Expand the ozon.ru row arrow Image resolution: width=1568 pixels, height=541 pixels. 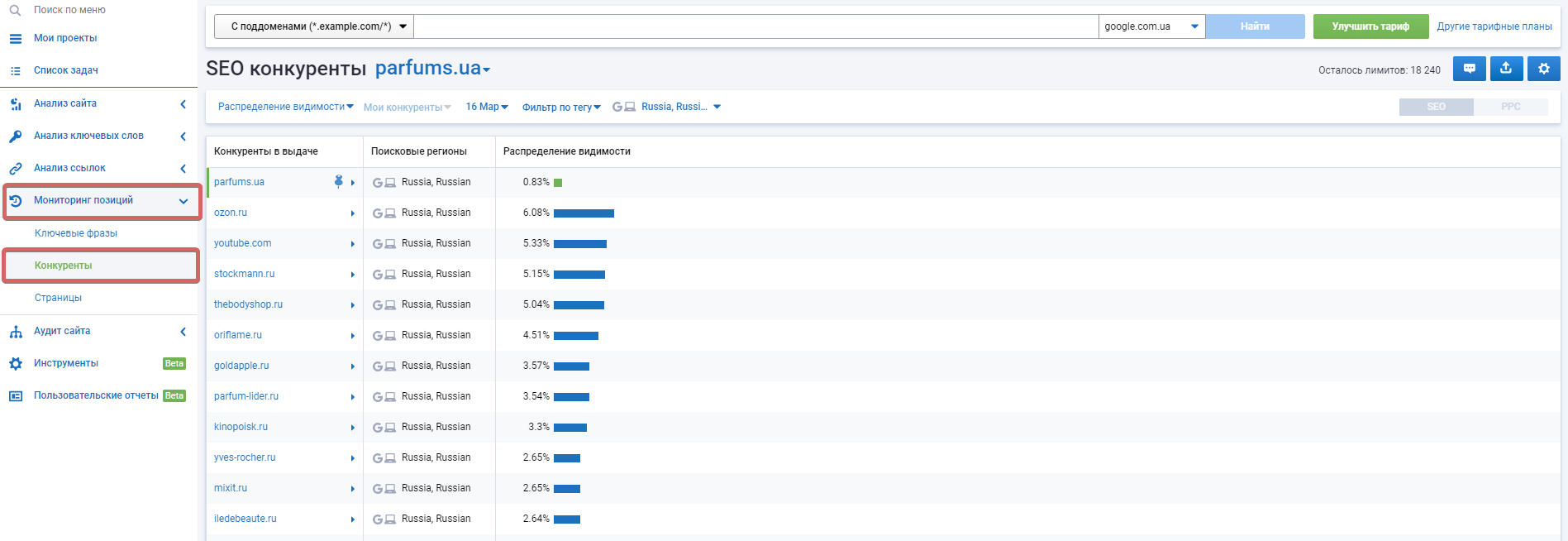click(x=353, y=213)
